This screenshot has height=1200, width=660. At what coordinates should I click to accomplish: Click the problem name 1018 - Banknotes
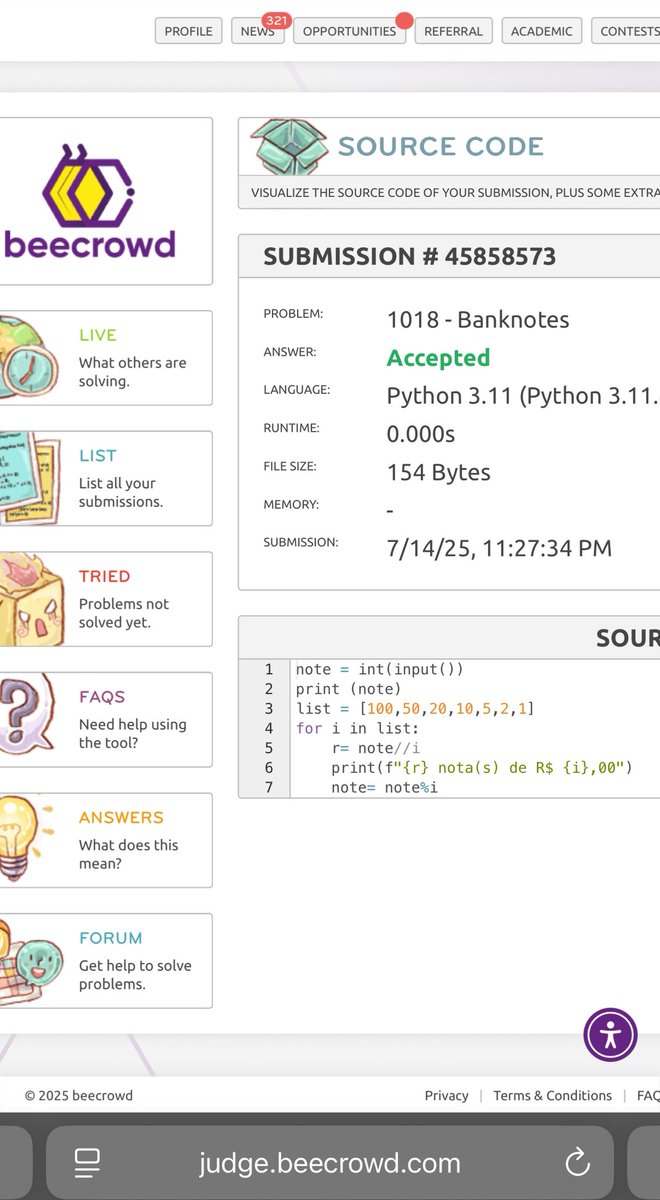tap(478, 320)
